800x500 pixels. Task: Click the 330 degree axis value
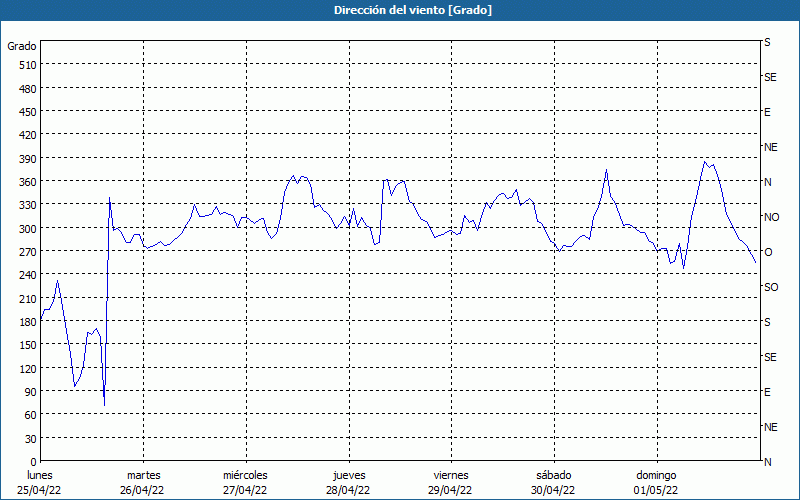click(x=28, y=205)
